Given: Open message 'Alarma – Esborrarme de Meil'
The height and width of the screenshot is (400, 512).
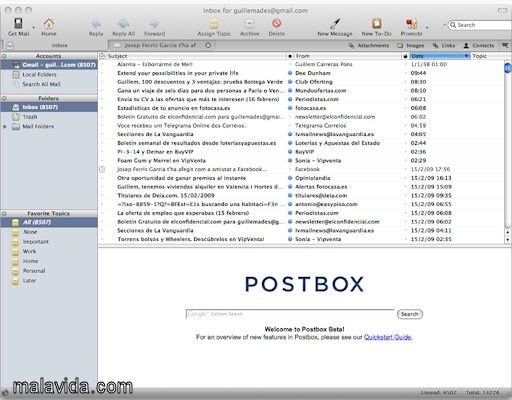Looking at the screenshot, I should click(x=155, y=64).
